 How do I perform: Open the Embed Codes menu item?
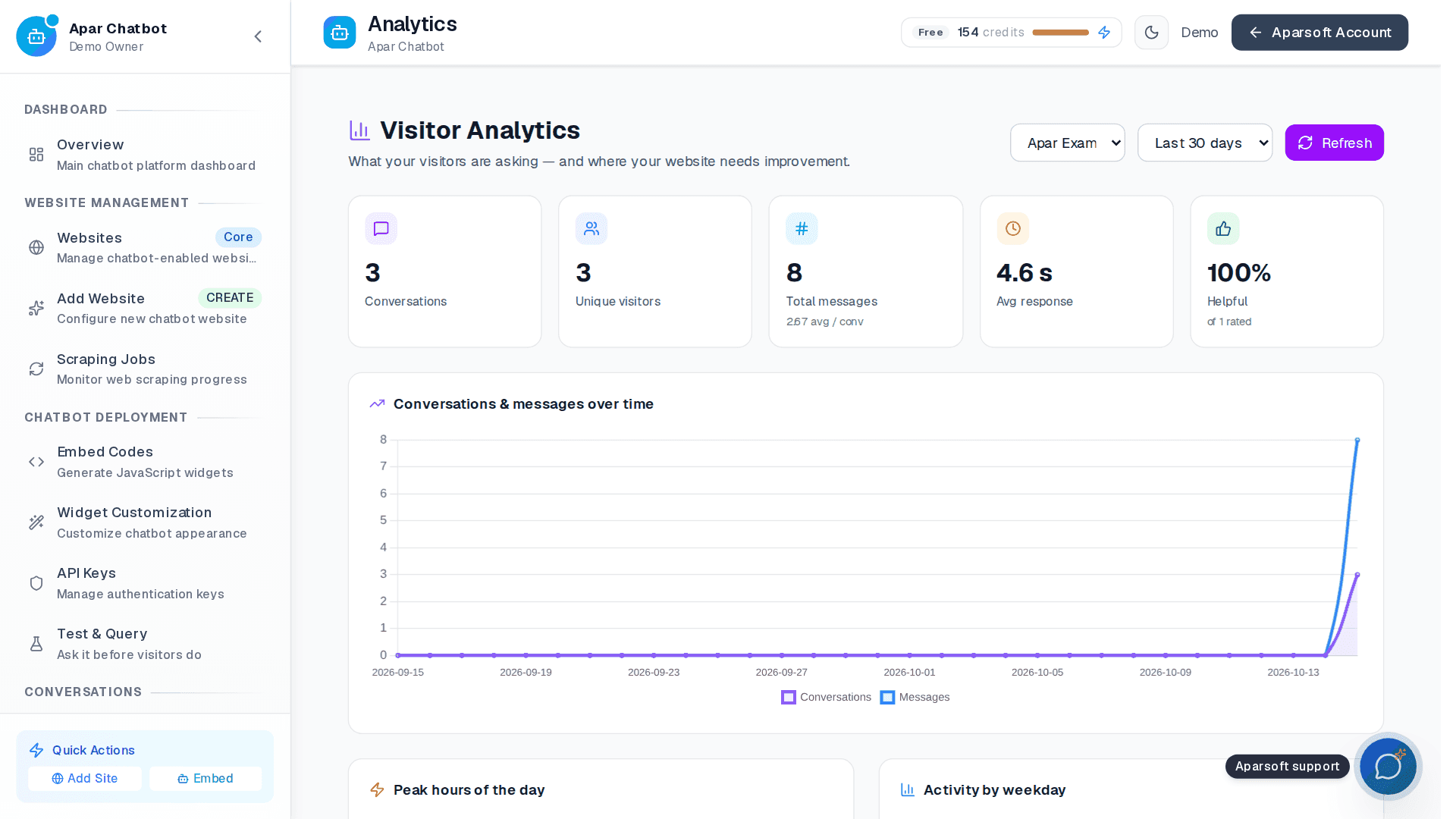[145, 462]
